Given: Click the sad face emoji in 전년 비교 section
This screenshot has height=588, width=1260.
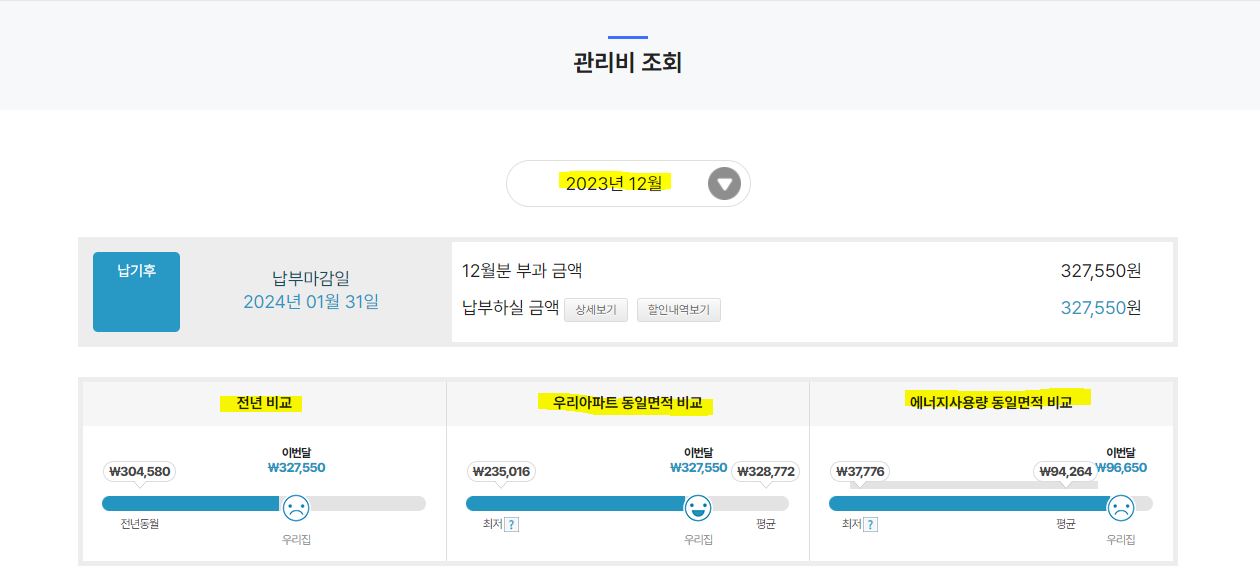Looking at the screenshot, I should (295, 507).
